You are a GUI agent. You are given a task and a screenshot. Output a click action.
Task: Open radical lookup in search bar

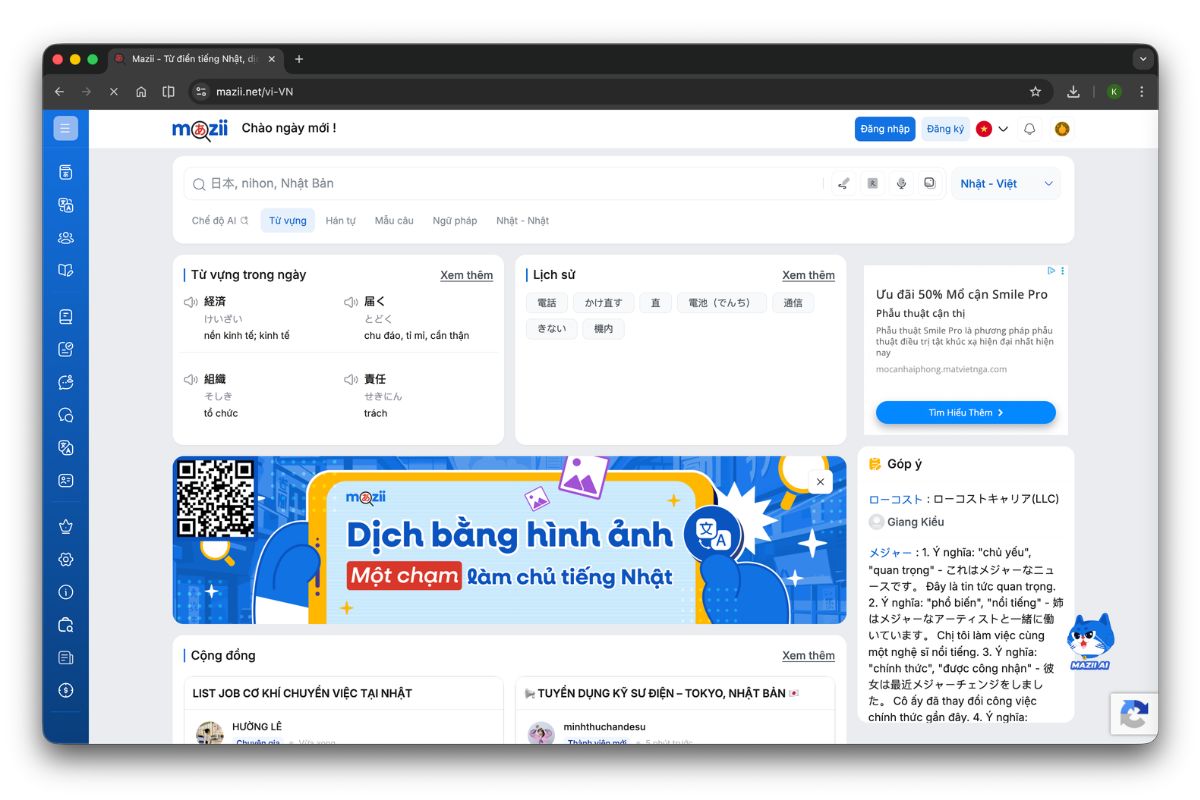click(x=872, y=184)
